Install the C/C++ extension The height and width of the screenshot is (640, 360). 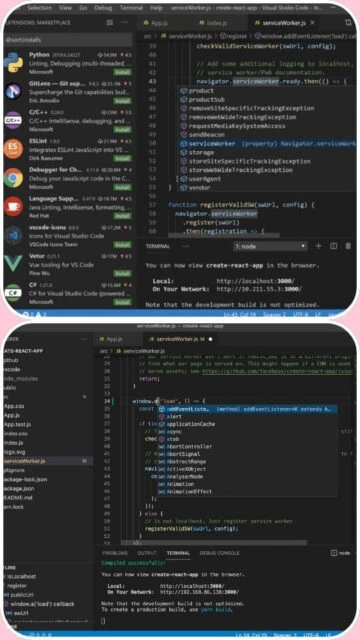click(x=122, y=129)
